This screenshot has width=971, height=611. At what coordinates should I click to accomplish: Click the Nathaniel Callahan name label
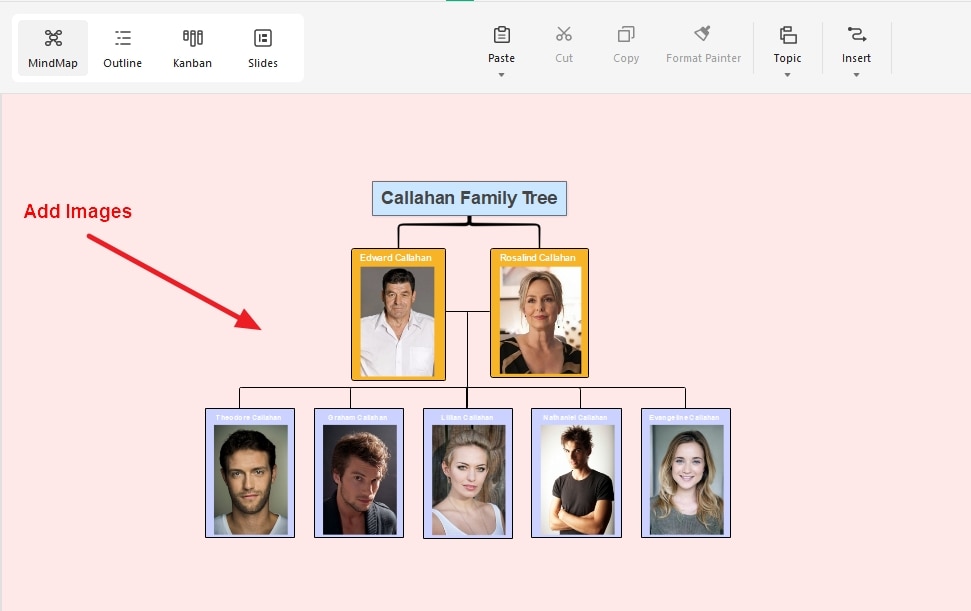575,417
